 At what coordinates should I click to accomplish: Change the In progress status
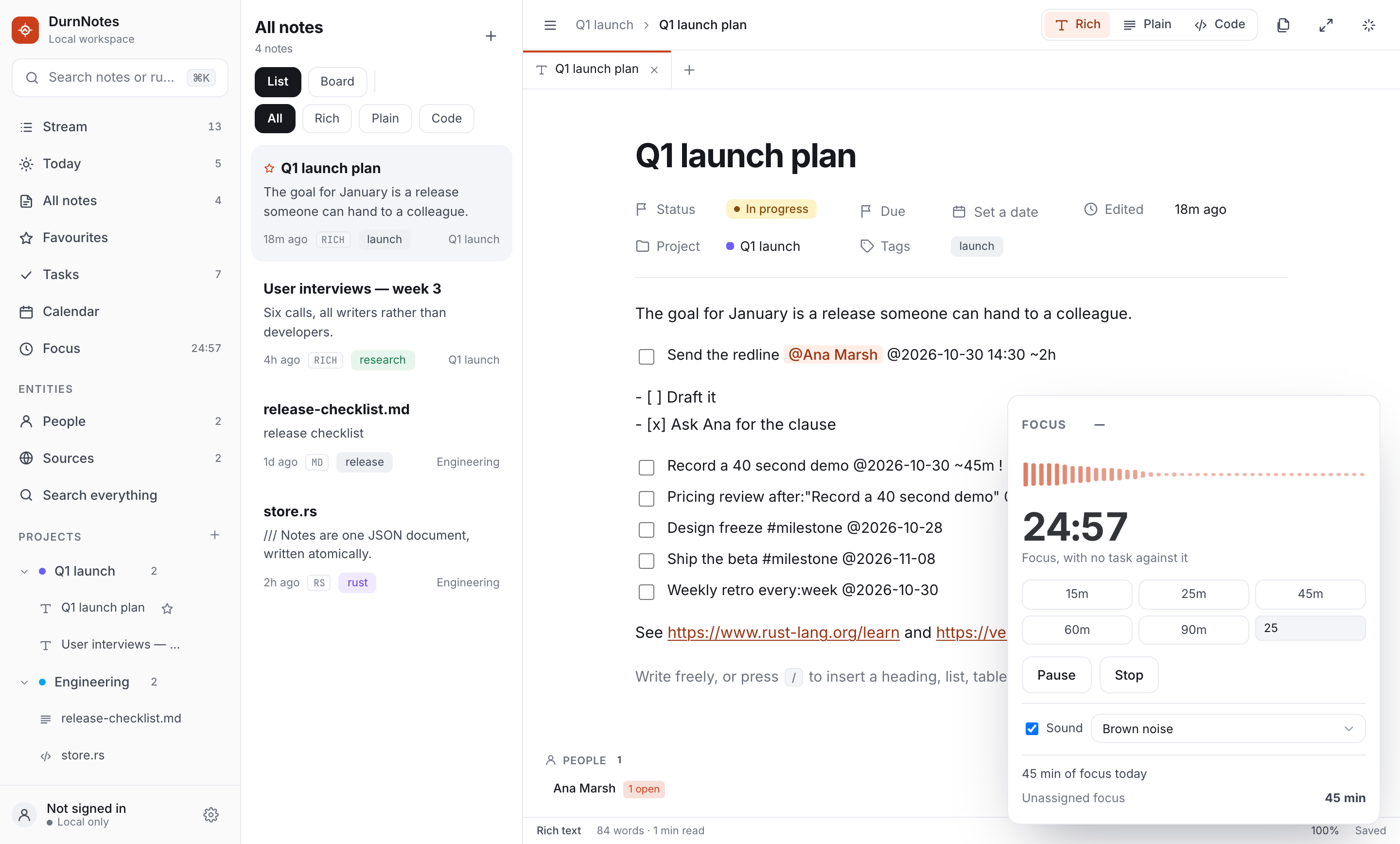pyautogui.click(x=770, y=209)
